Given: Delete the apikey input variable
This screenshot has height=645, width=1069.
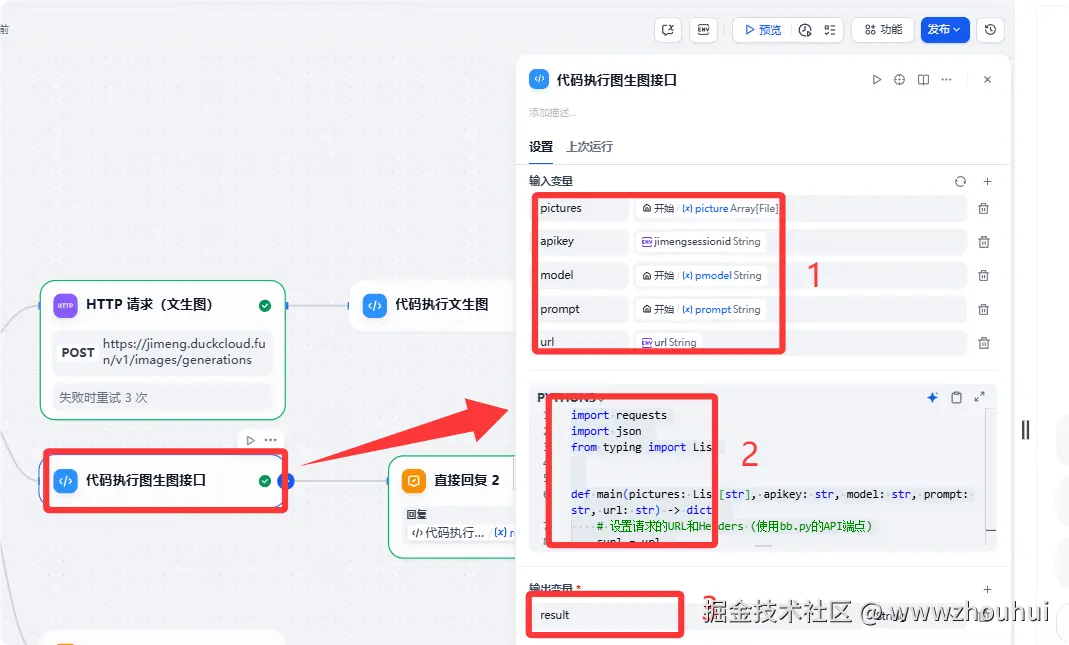Looking at the screenshot, I should coord(984,242).
